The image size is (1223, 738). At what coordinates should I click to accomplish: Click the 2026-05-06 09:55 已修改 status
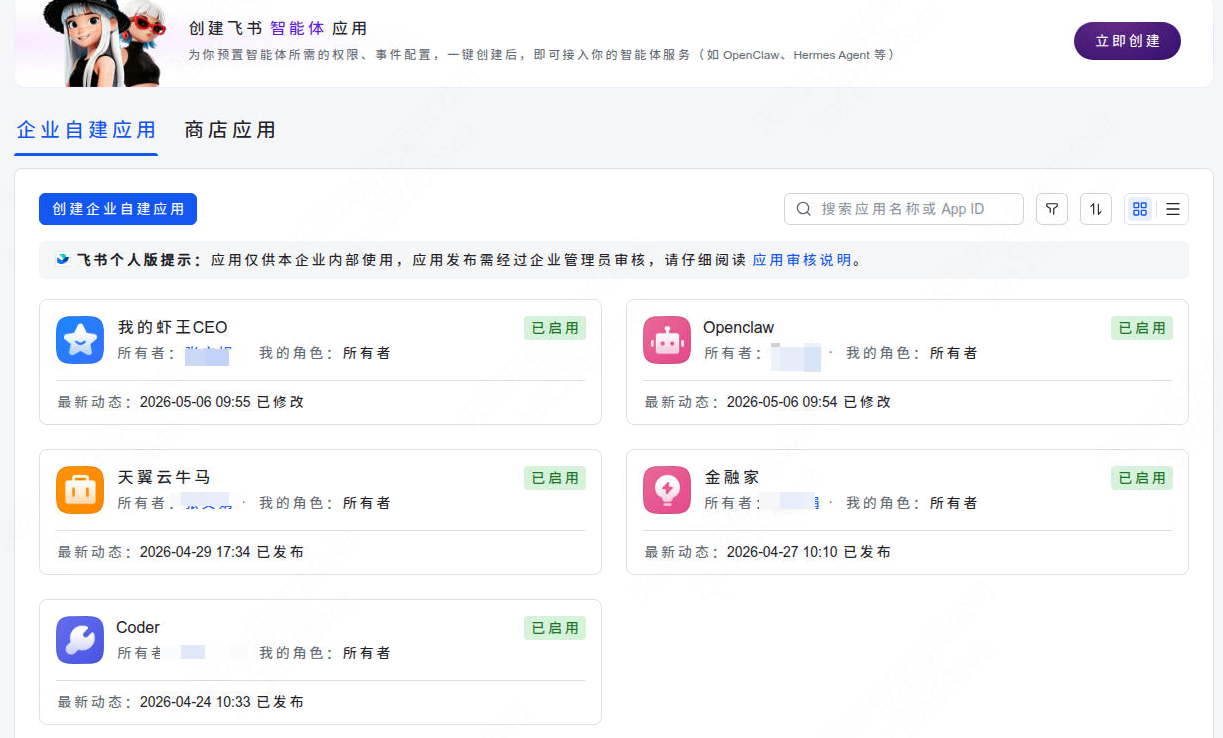click(x=222, y=402)
